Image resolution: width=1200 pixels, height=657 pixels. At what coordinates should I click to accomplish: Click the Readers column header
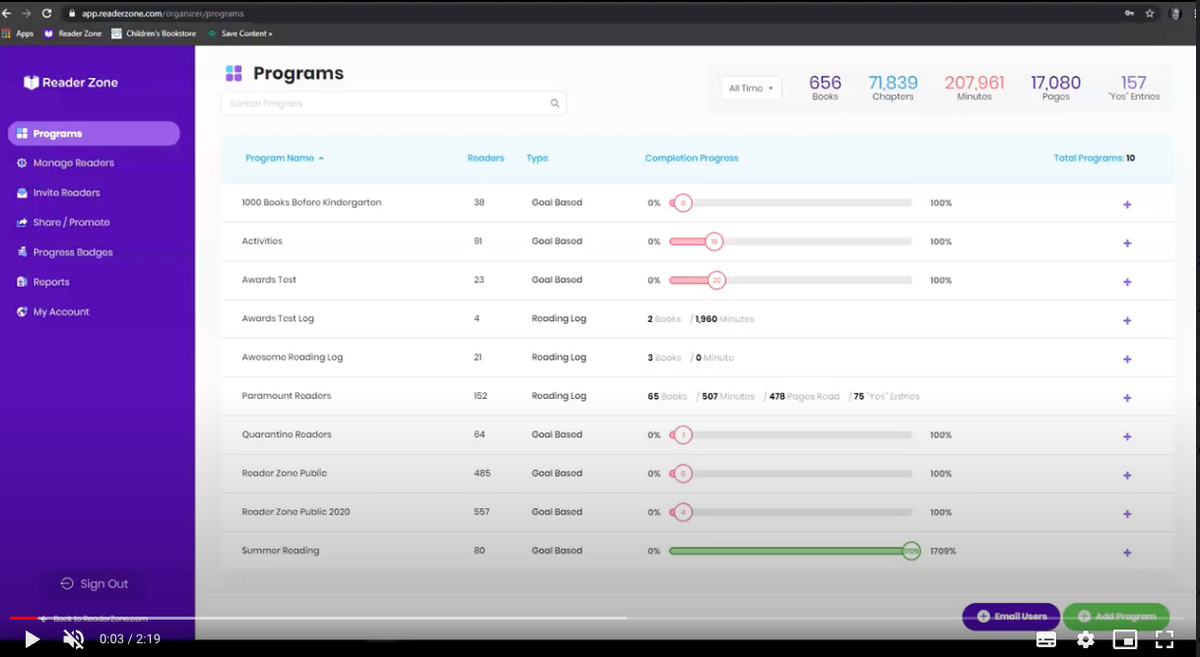click(486, 158)
